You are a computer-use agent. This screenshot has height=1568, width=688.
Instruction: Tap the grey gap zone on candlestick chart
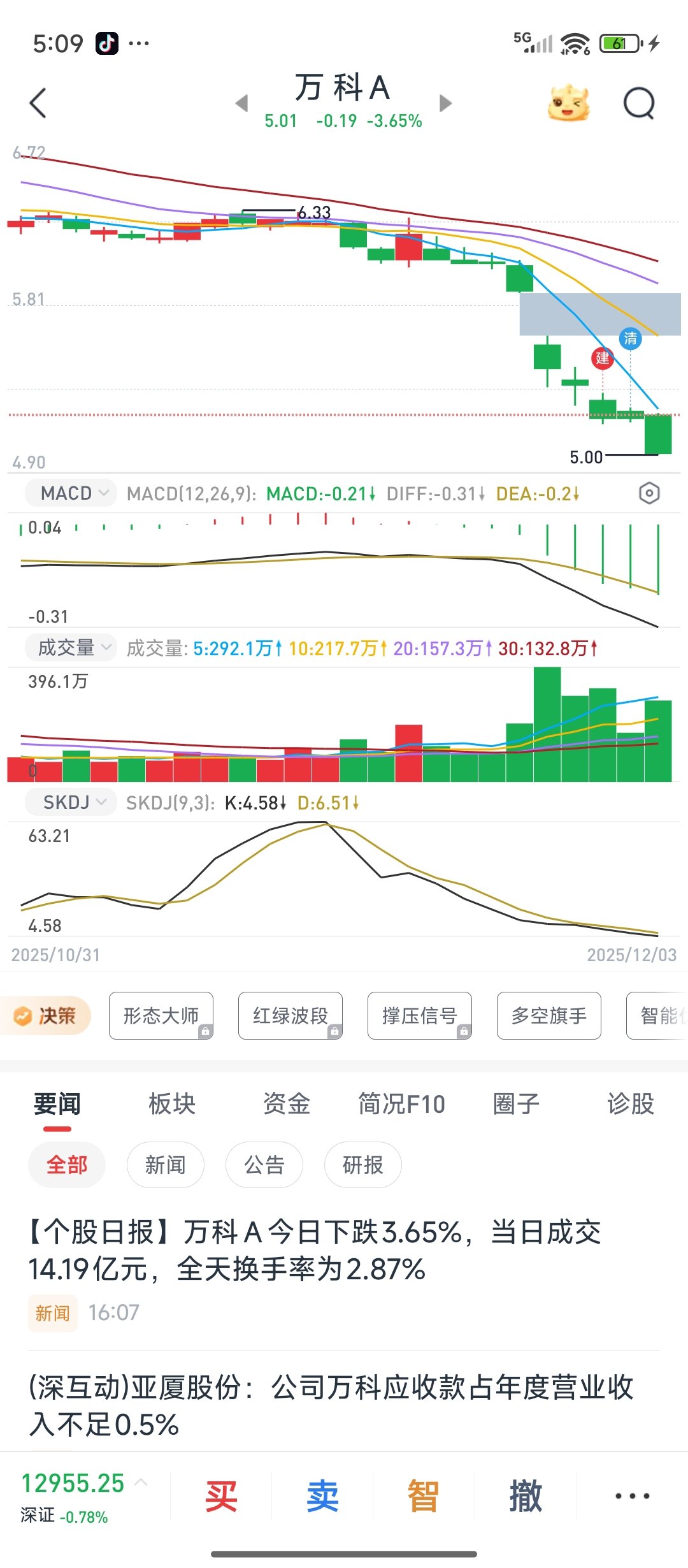pos(600,314)
